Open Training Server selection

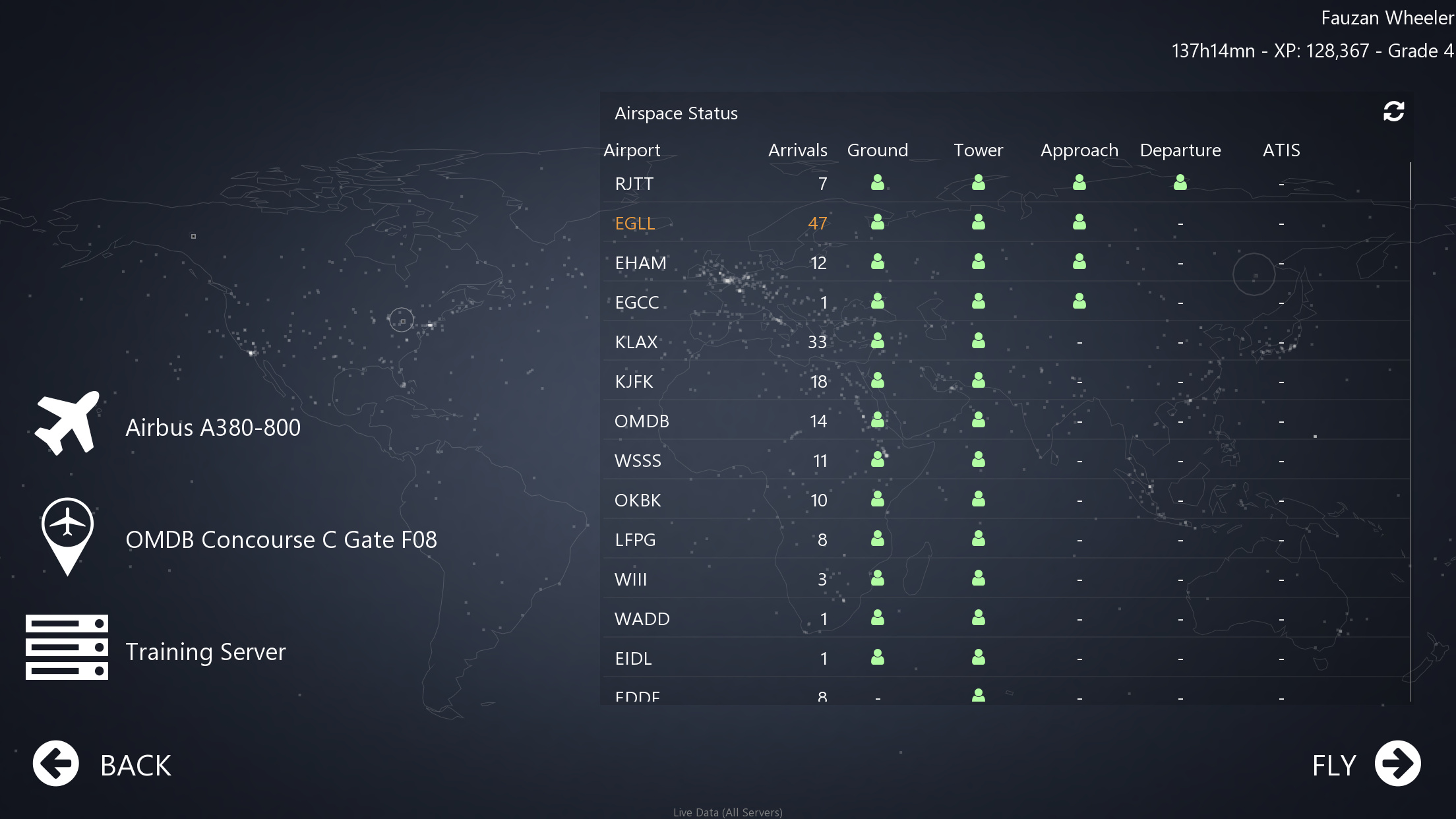(206, 652)
